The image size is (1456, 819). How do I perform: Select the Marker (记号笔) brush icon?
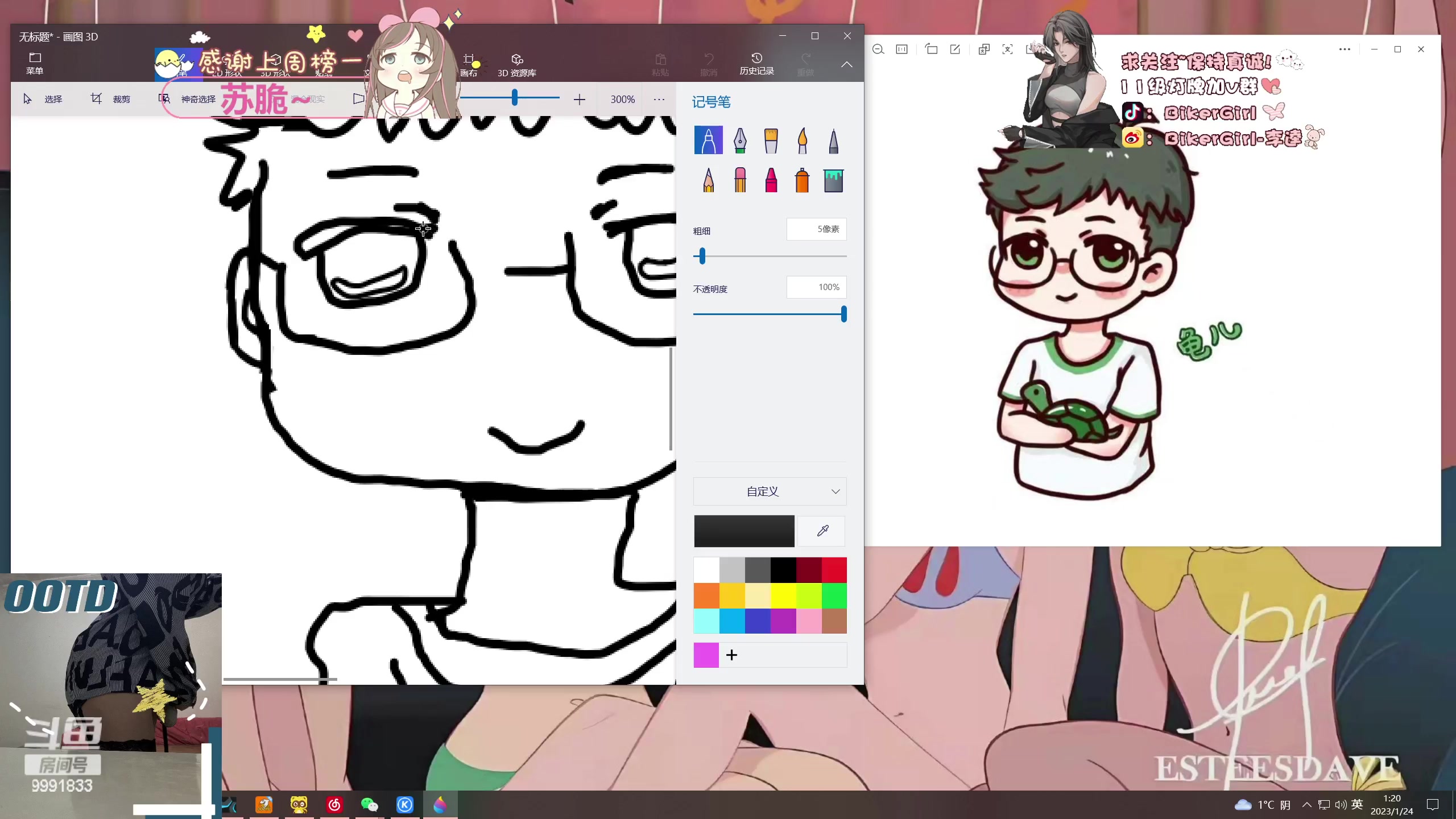[x=708, y=140]
